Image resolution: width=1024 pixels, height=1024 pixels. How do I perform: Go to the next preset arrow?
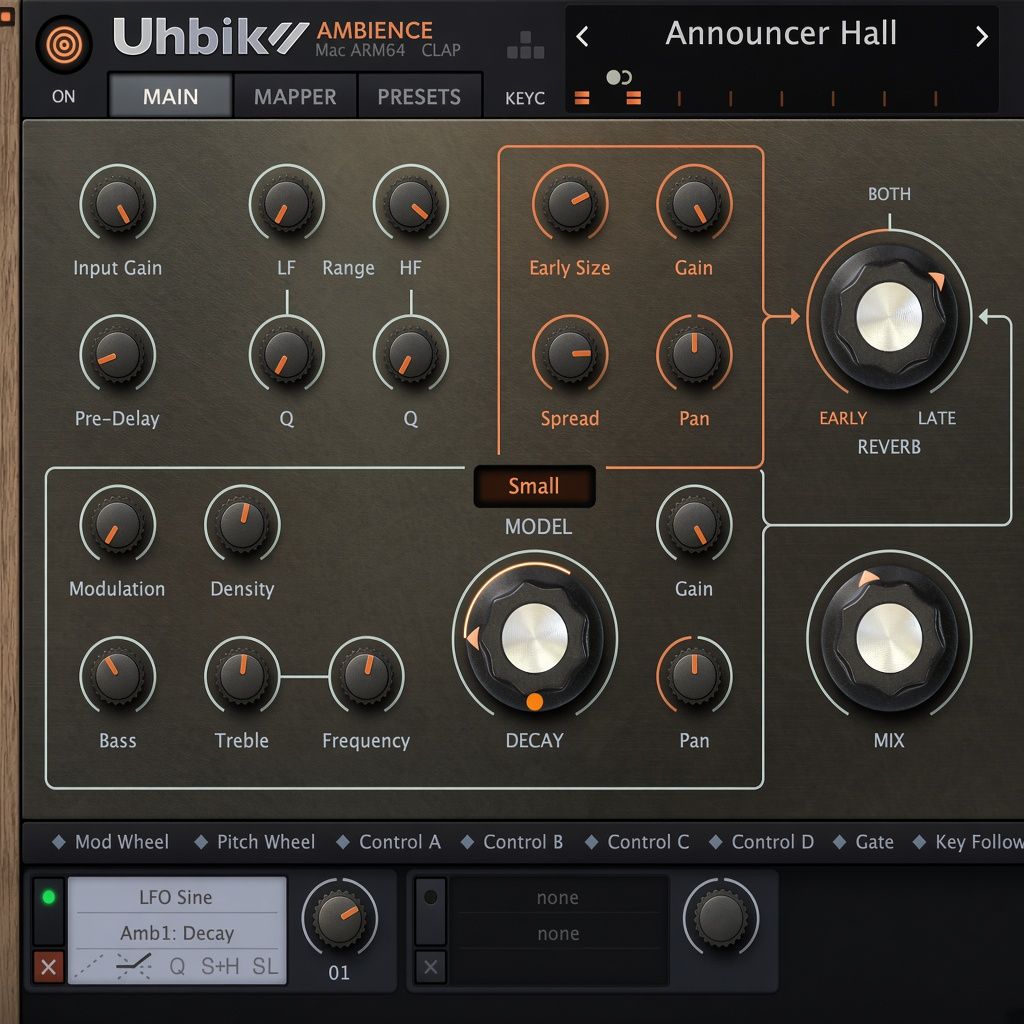tap(982, 36)
